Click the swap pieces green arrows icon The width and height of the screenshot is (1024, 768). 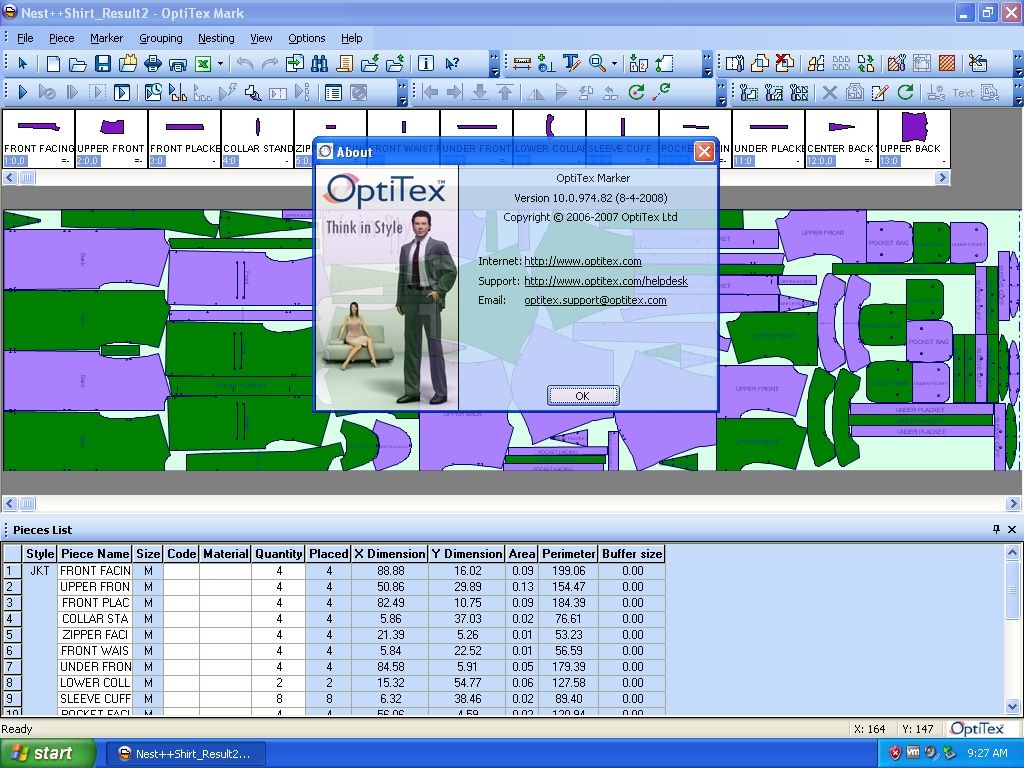pyautogui.click(x=866, y=63)
